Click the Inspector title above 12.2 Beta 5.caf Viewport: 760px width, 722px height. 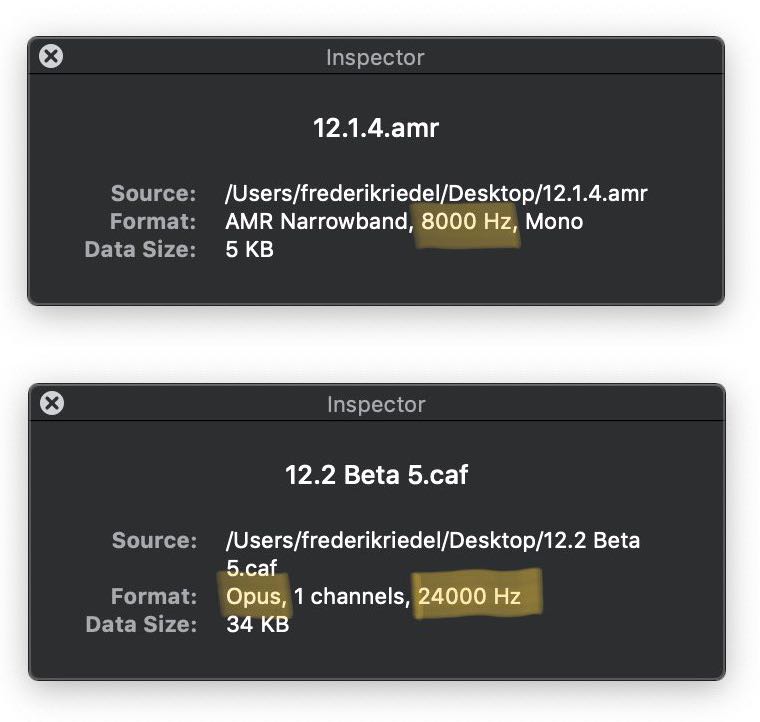tap(375, 405)
